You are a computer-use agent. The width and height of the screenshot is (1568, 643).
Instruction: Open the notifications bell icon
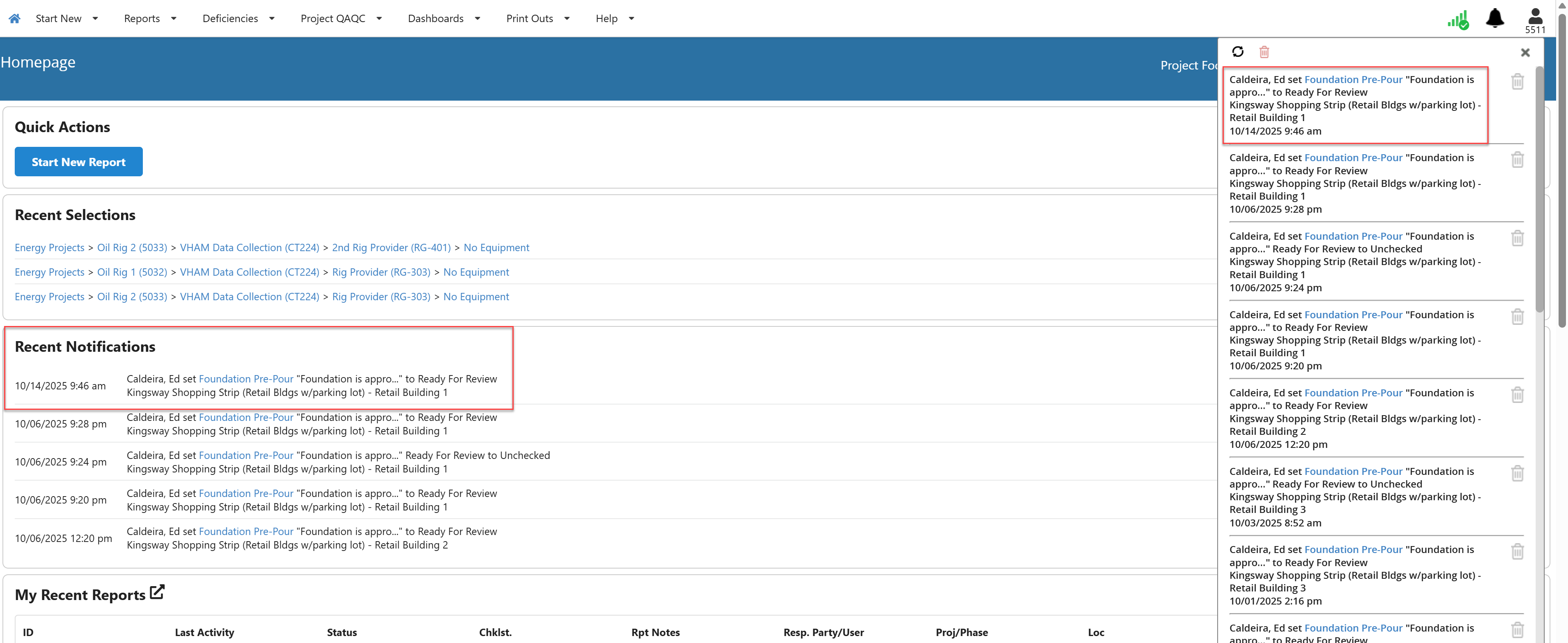[x=1495, y=18]
